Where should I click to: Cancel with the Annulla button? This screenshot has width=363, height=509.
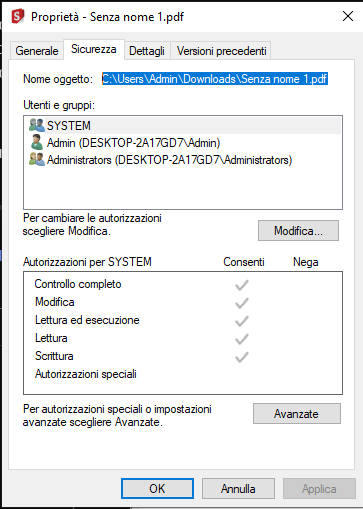(x=238, y=489)
